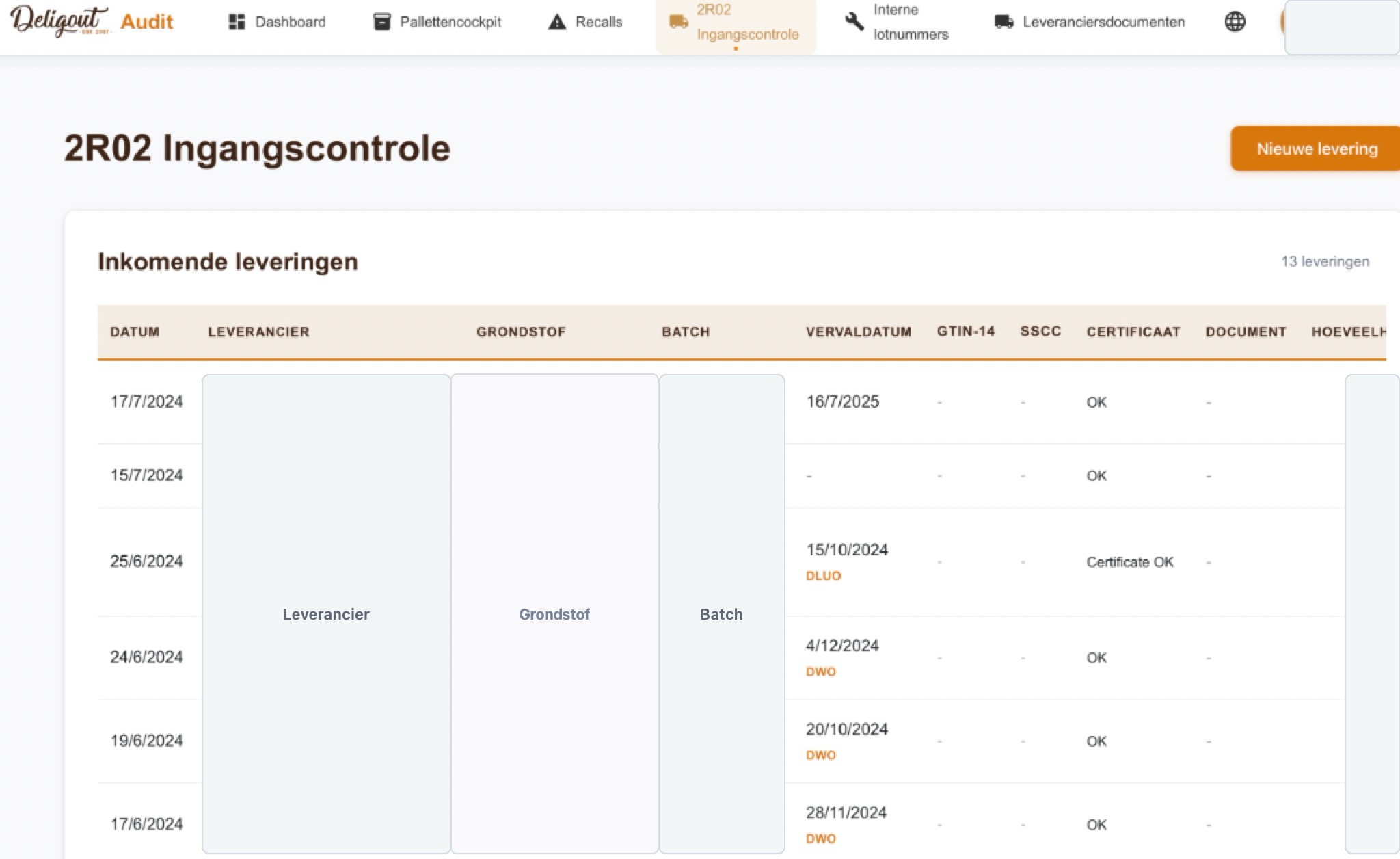Select the DWO label under 20/10/2024
Screen dimensions: 1400x859
[821, 755]
